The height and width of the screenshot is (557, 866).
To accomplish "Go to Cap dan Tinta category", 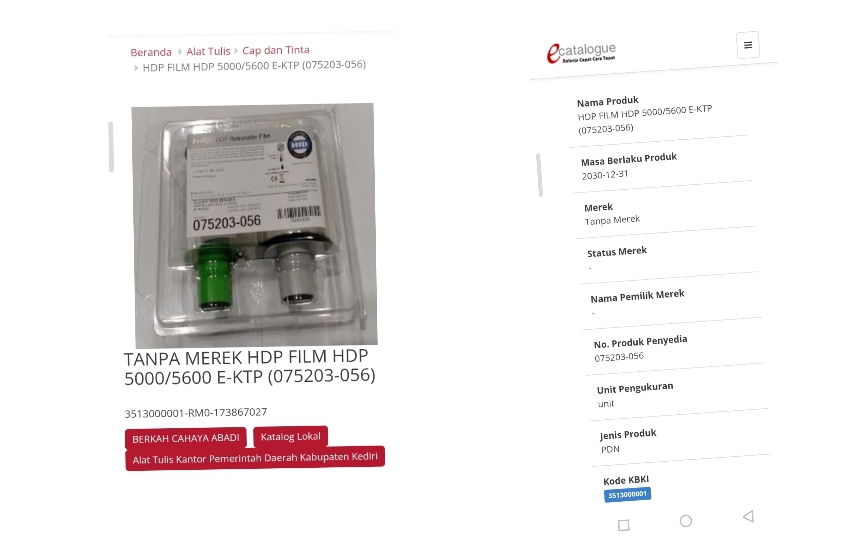I will (276, 50).
